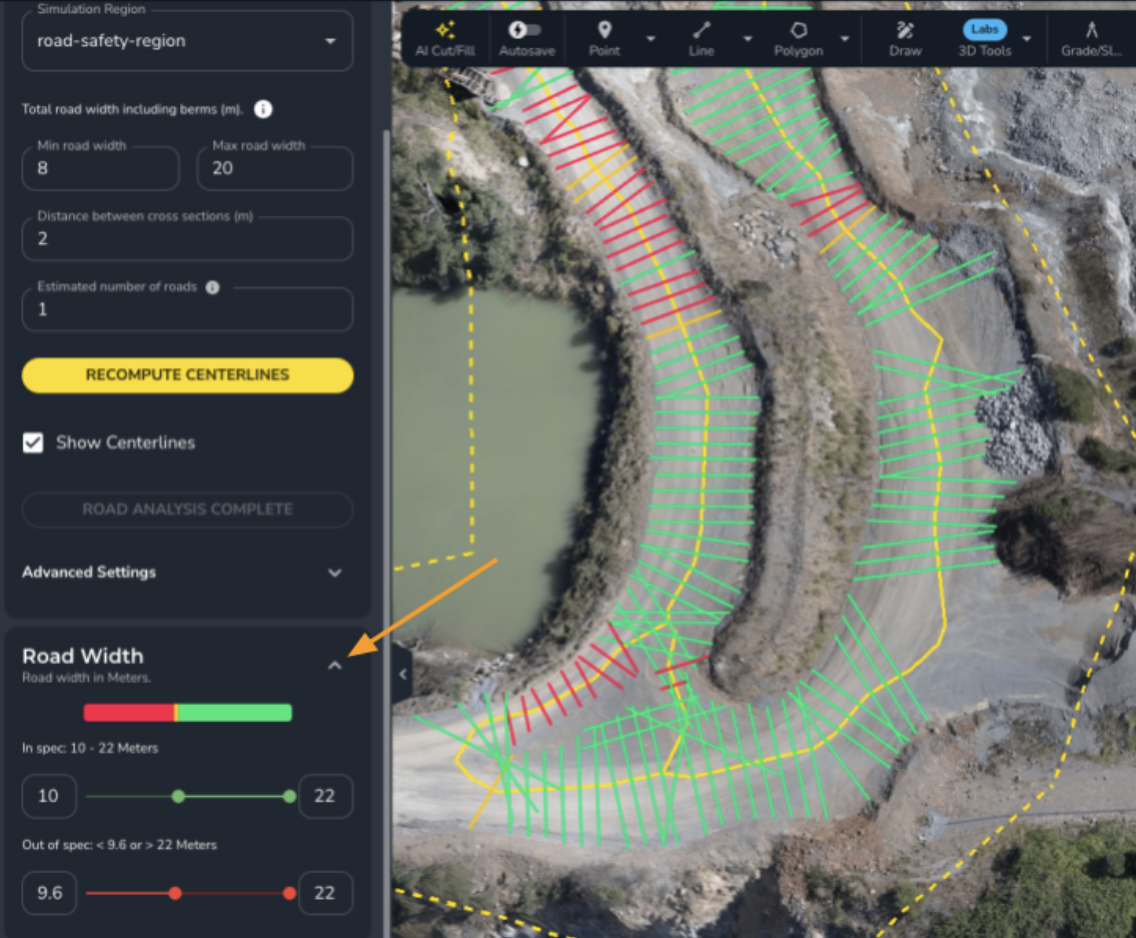Select the AI Cut/Fill tool icon

point(445,37)
